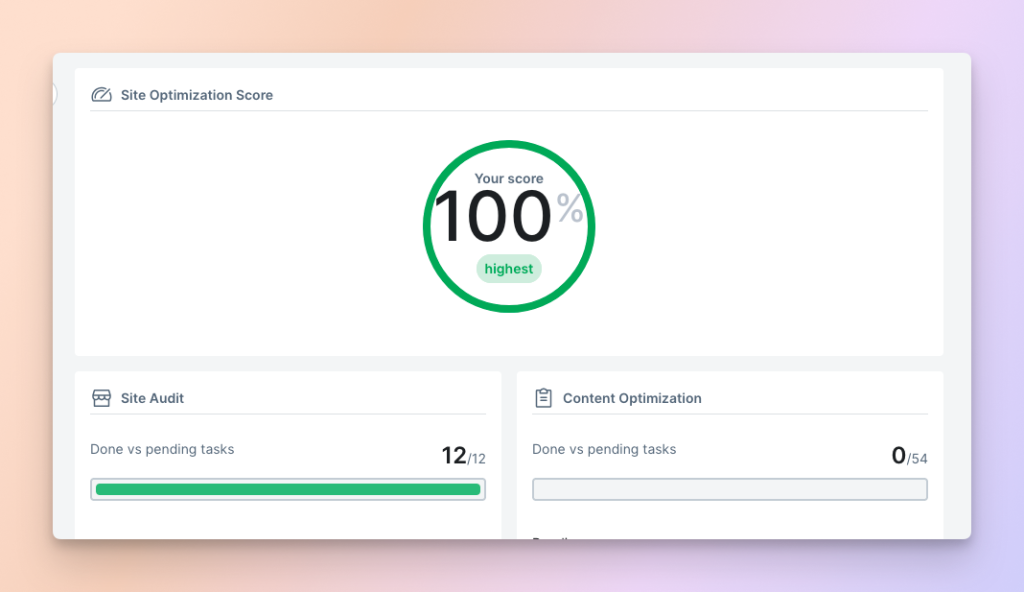
Task: Click the clipboard icon beside Content Optimization
Action: pyautogui.click(x=543, y=397)
